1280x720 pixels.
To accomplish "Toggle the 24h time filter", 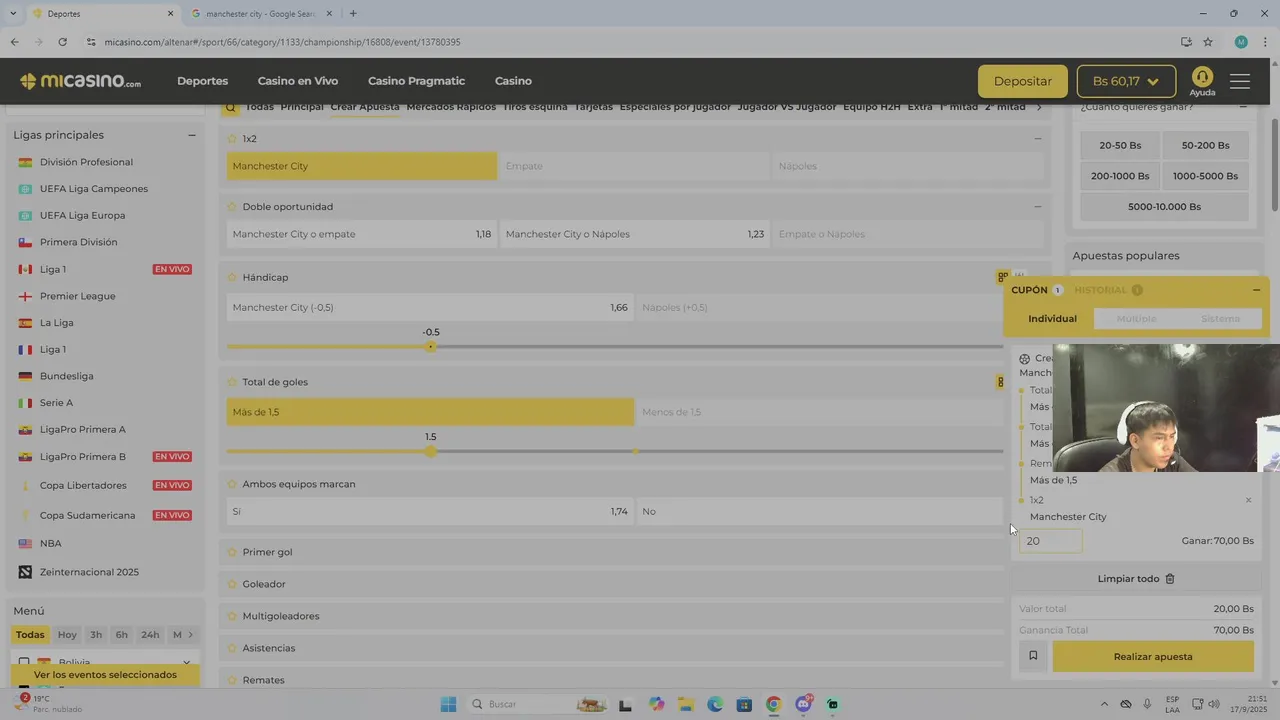I will tap(150, 635).
